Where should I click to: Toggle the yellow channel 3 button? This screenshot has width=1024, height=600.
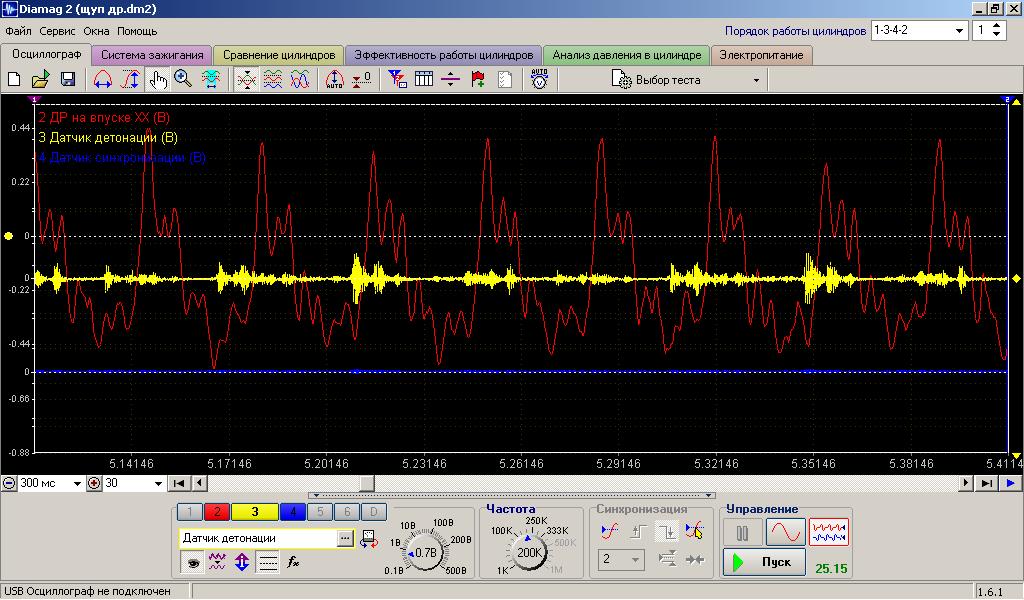pos(255,512)
